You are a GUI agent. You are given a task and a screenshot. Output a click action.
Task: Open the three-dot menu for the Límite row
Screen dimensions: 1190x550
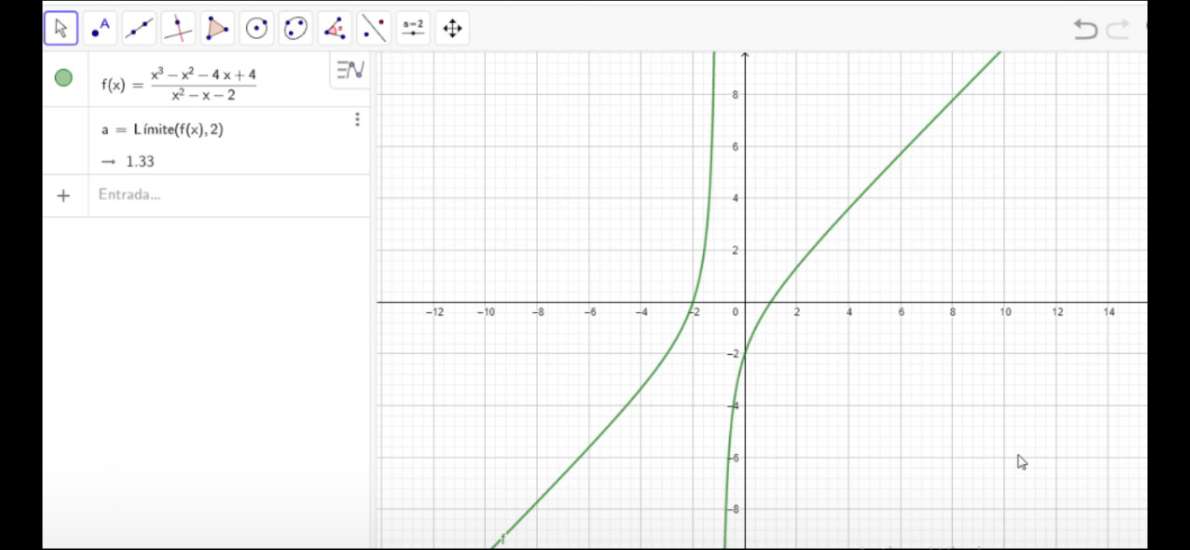[x=357, y=120]
